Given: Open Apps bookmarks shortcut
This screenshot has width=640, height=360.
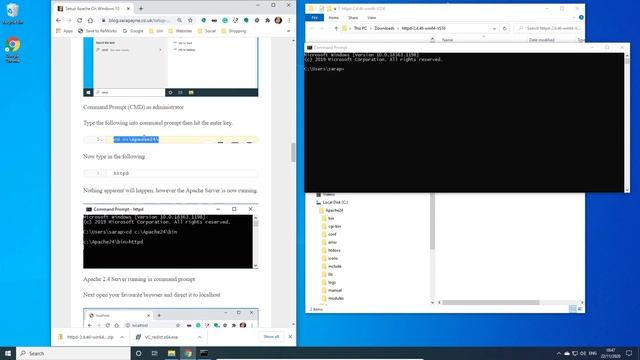Looking at the screenshot, I should click(x=64, y=31).
